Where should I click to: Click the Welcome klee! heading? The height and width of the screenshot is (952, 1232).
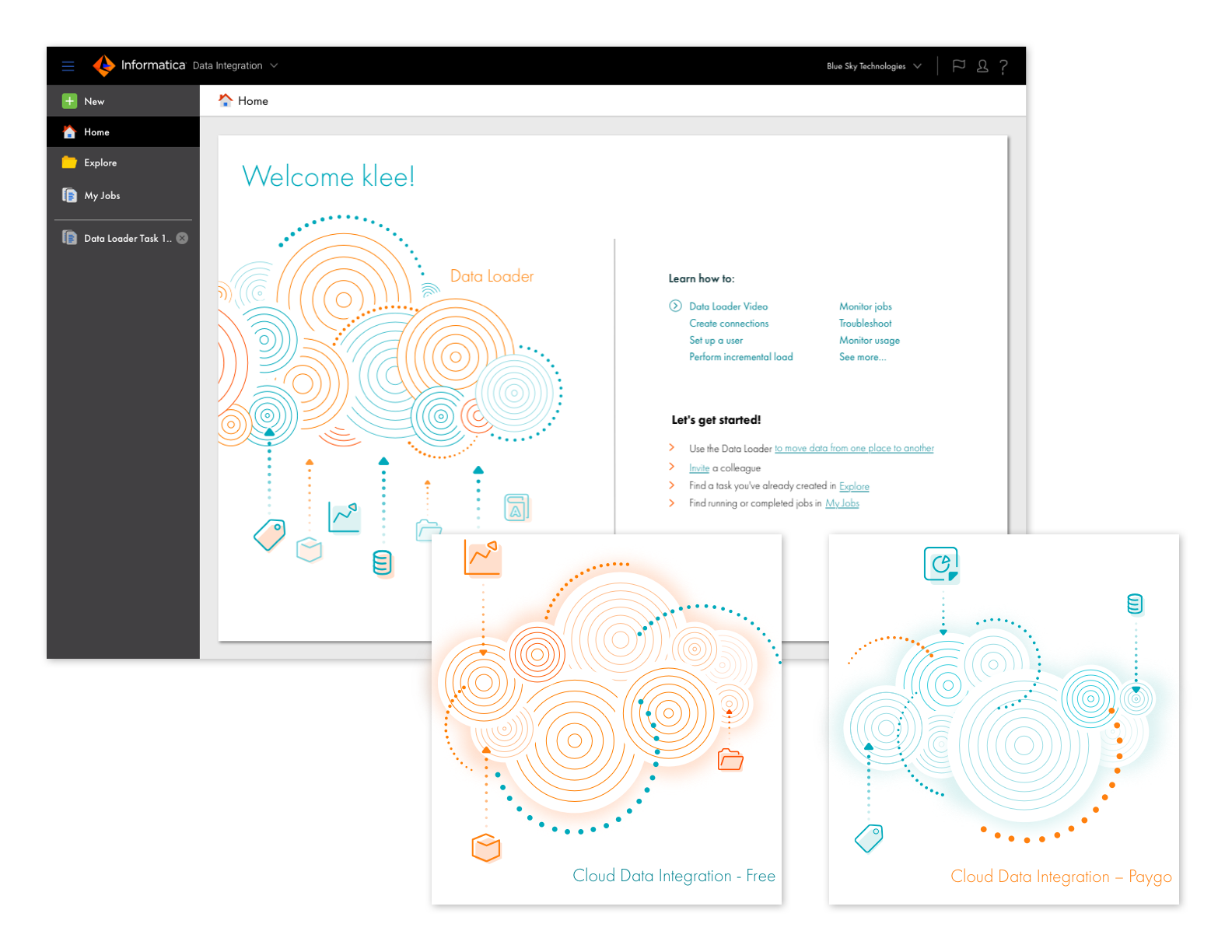point(328,177)
